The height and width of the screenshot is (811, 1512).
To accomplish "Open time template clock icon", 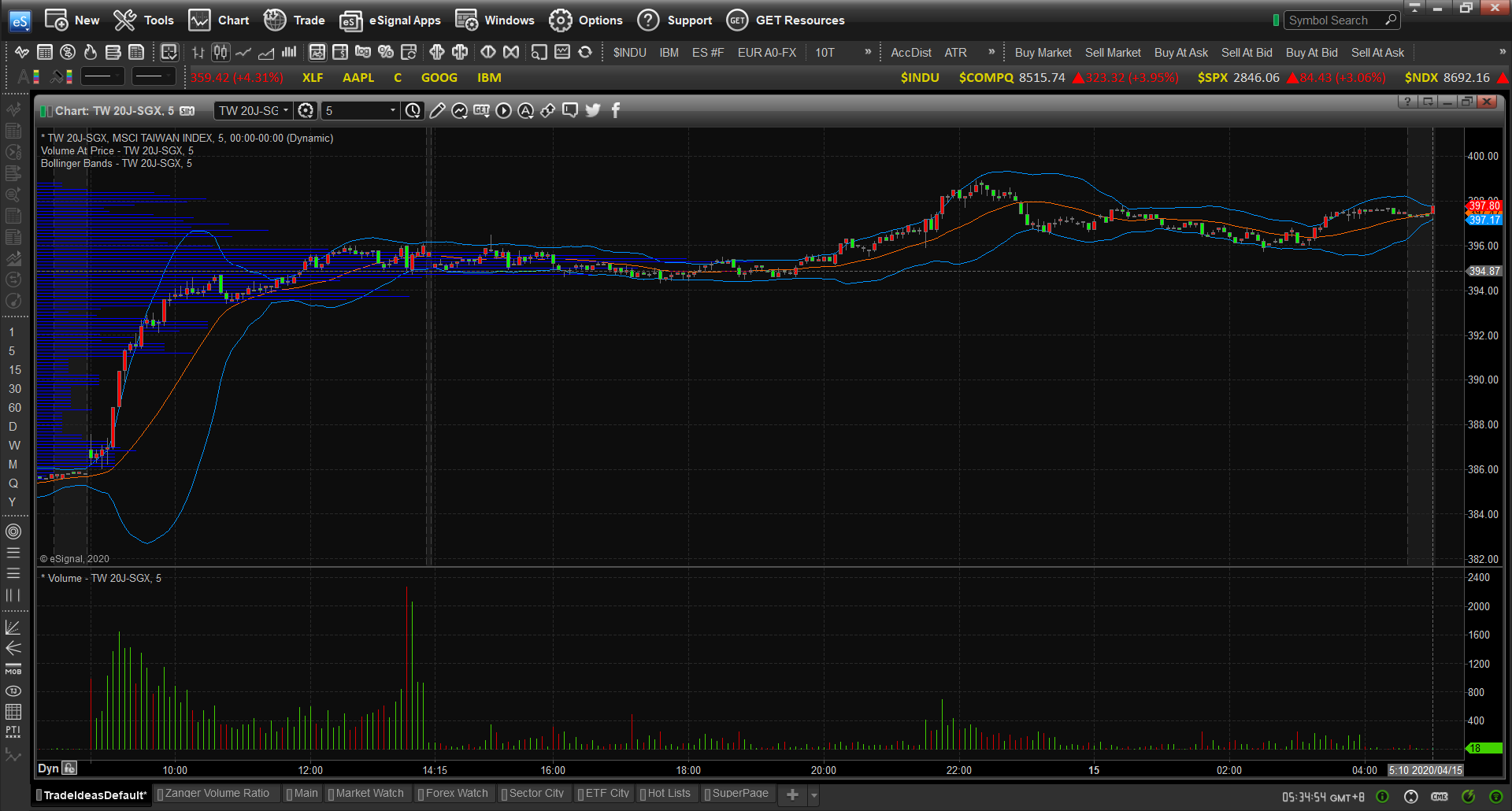I will point(413,111).
